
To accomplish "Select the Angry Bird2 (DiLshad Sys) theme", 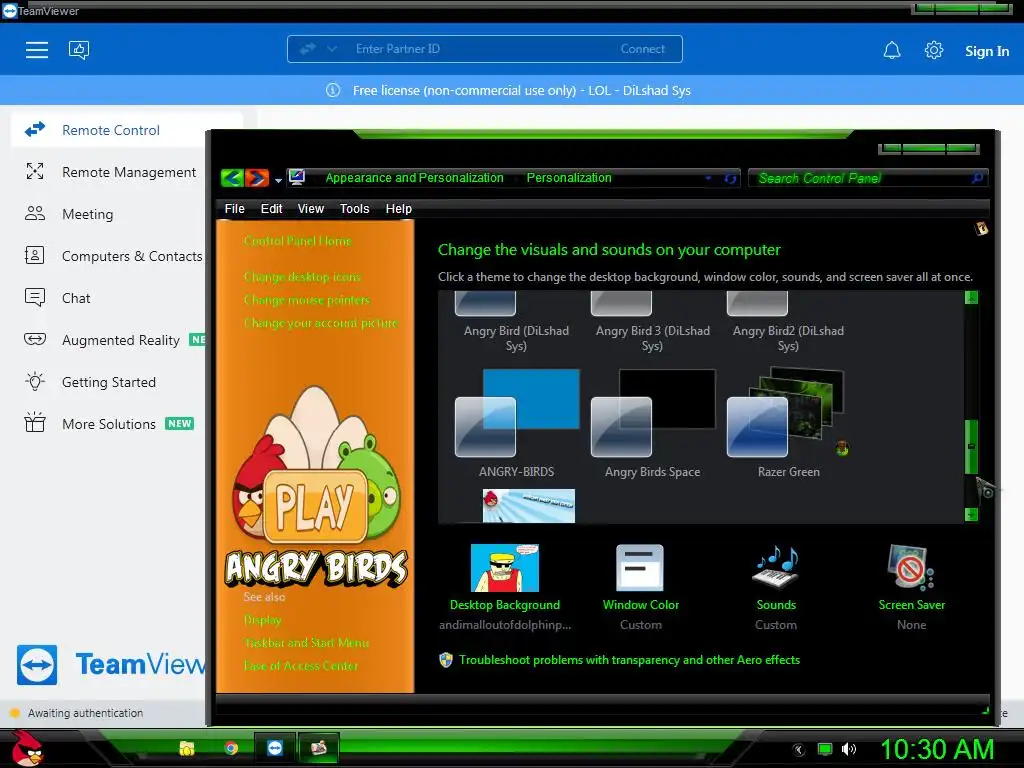I will click(788, 323).
